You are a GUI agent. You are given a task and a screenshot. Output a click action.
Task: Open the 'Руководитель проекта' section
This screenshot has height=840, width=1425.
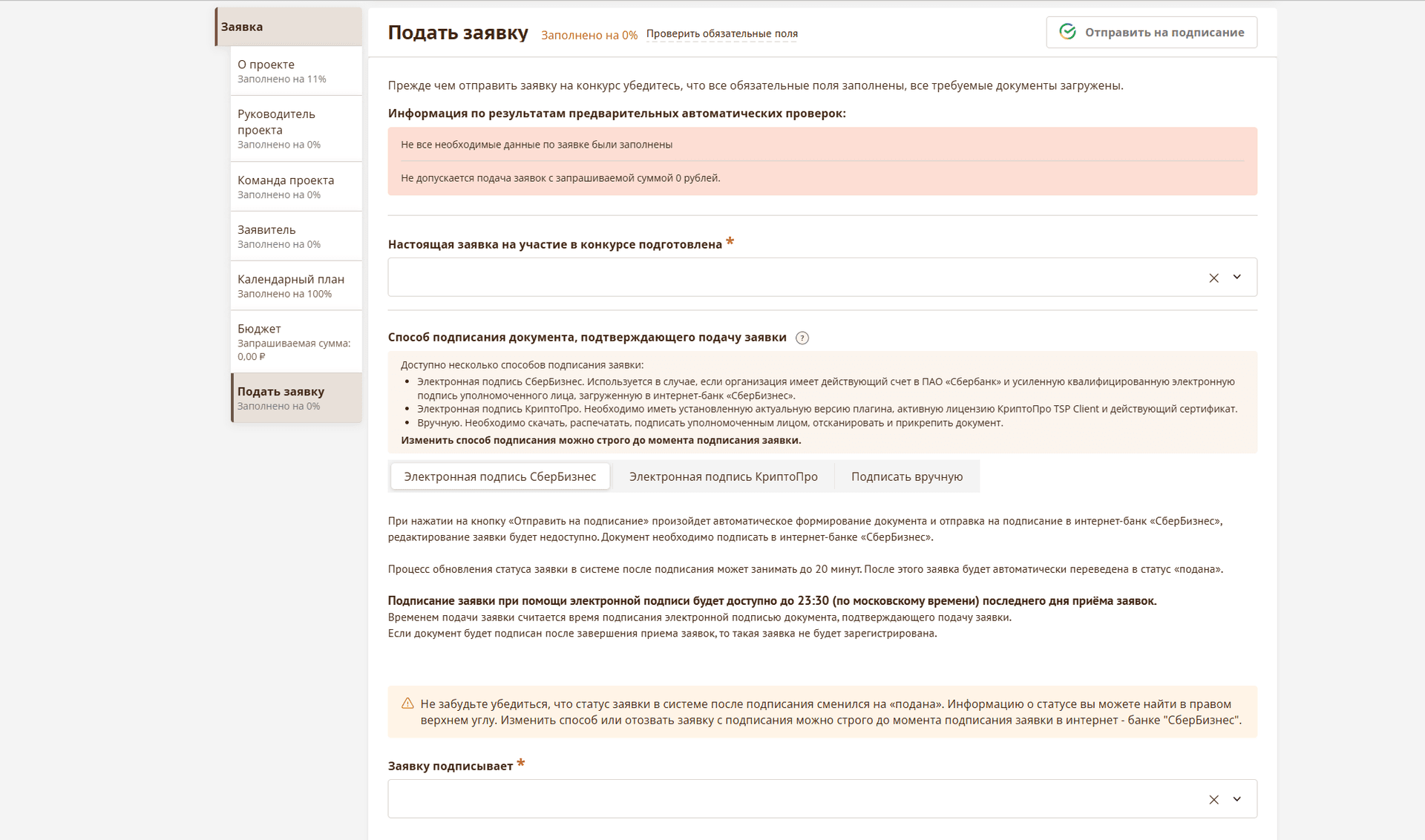tap(295, 128)
